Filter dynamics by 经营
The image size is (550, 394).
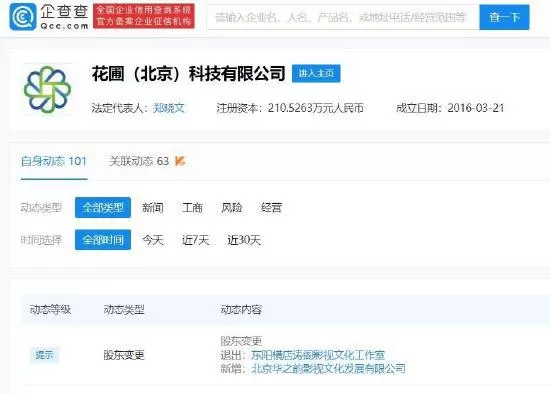click(x=271, y=208)
